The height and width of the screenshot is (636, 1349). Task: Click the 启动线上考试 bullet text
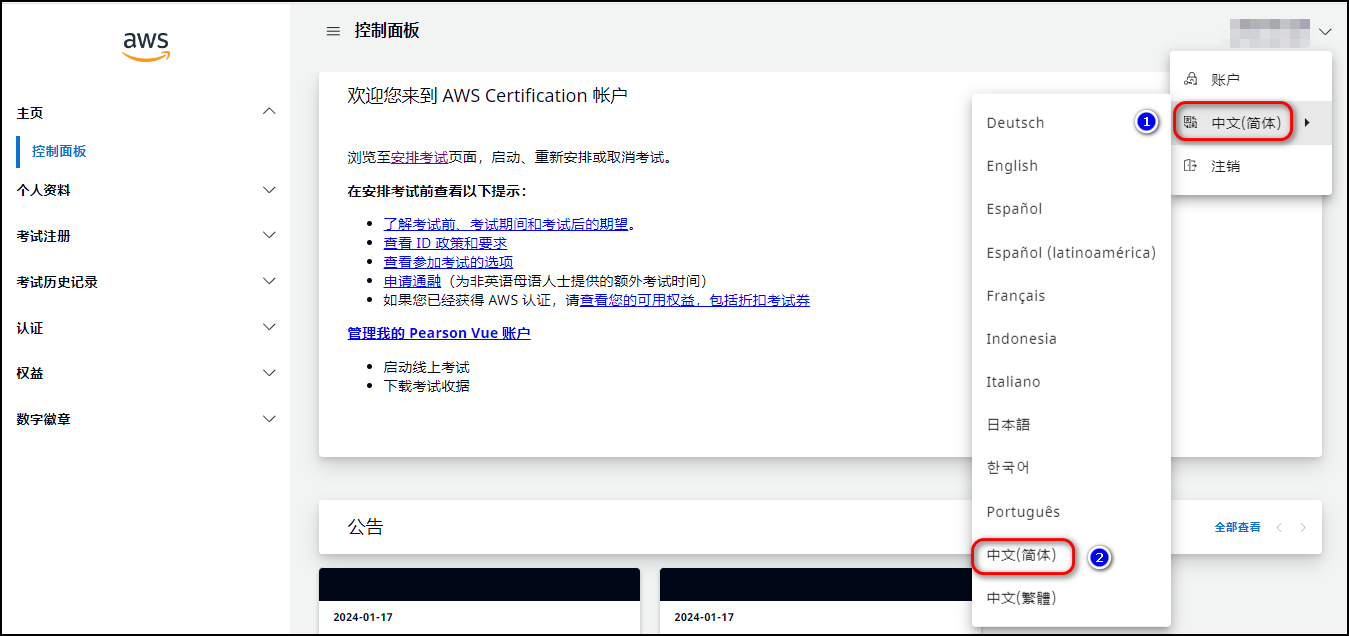click(x=426, y=367)
